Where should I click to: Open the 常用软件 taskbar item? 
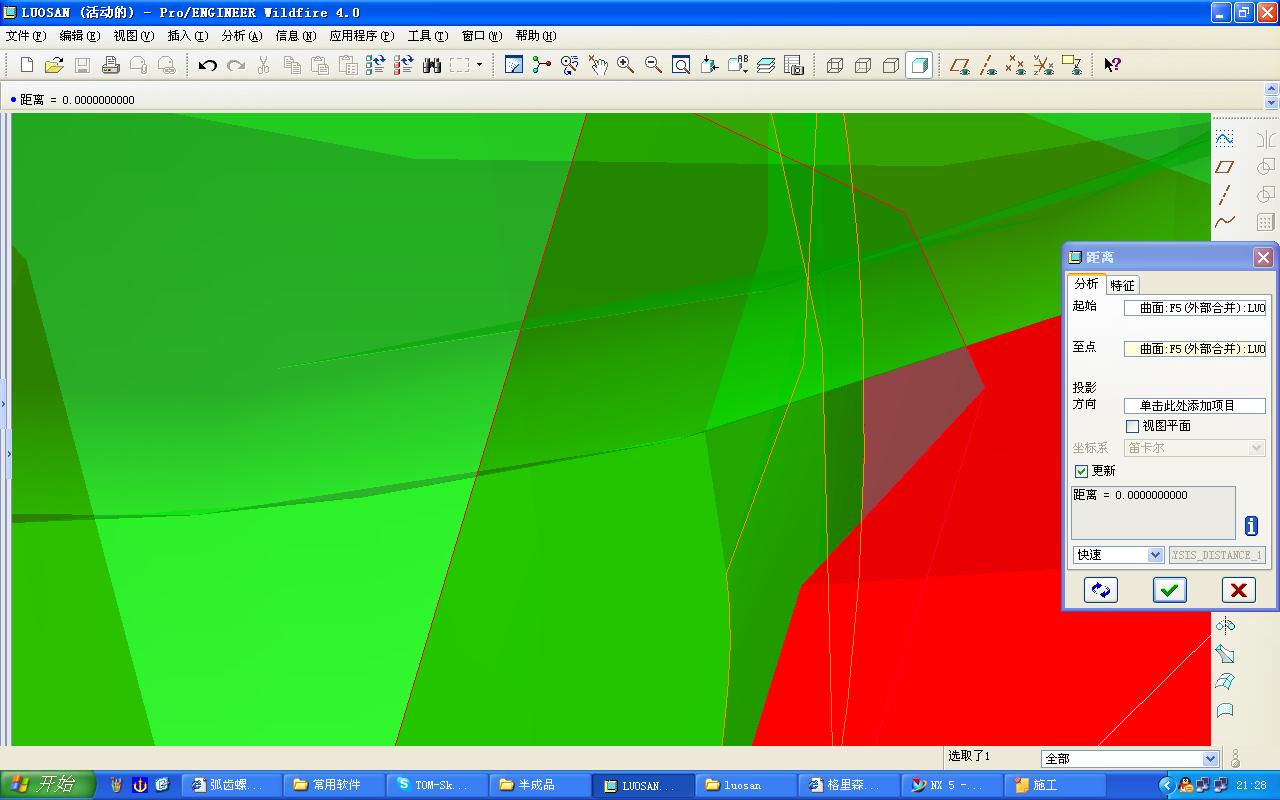[334, 785]
